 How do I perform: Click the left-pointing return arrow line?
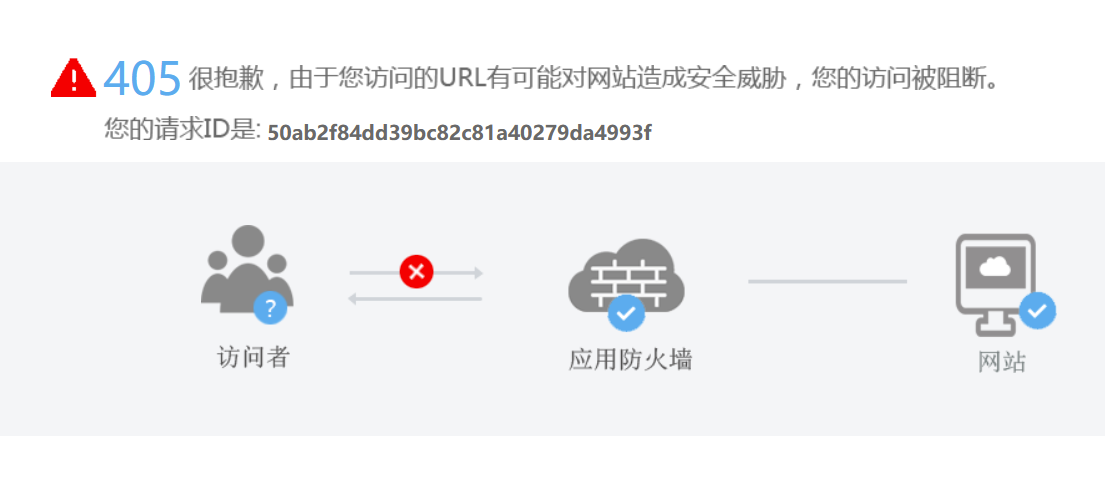pyautogui.click(x=415, y=299)
